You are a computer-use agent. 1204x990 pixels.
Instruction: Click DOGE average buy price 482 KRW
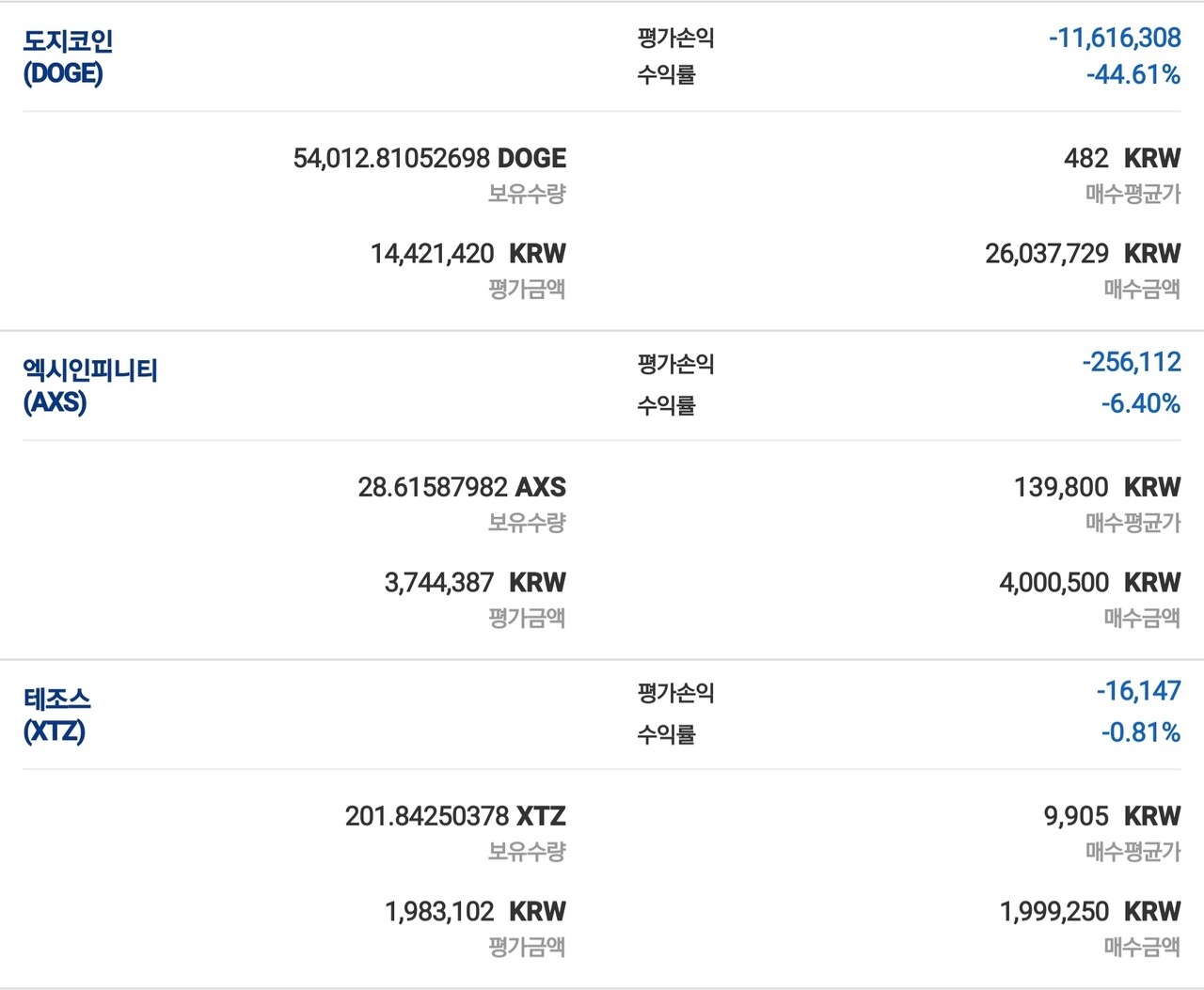(1121, 158)
